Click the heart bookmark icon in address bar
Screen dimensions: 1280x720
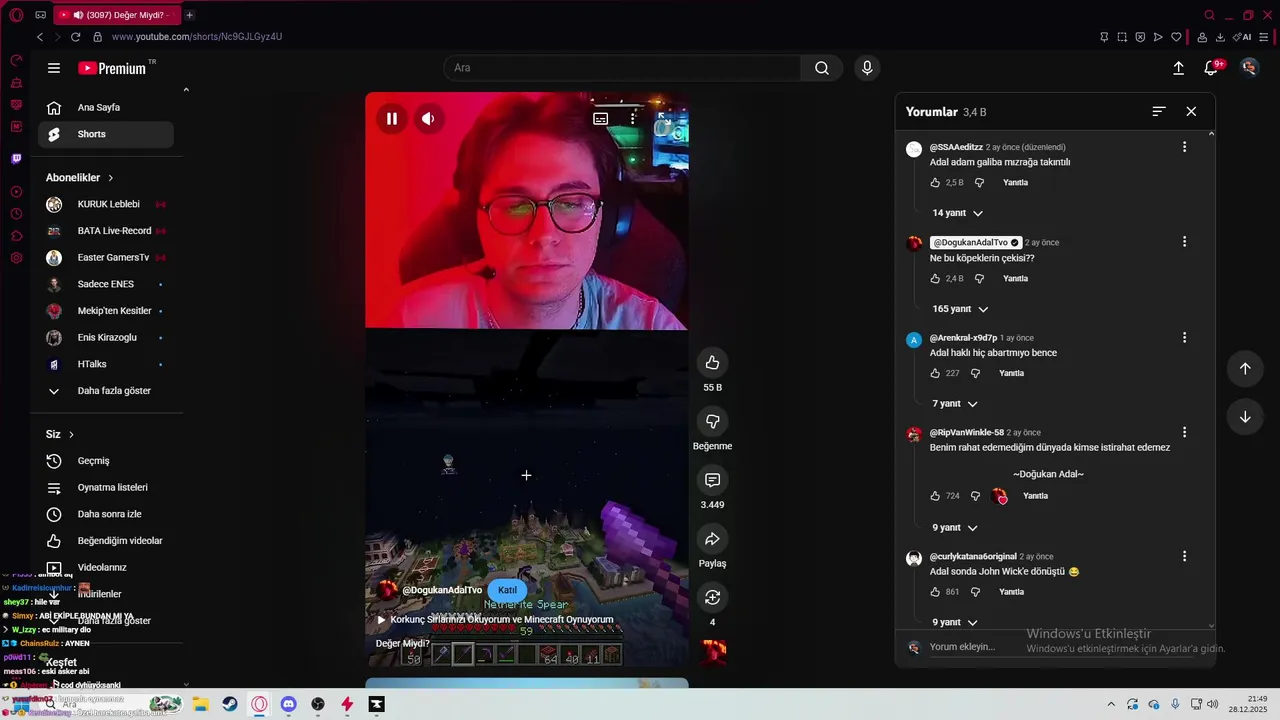pyautogui.click(x=1176, y=37)
